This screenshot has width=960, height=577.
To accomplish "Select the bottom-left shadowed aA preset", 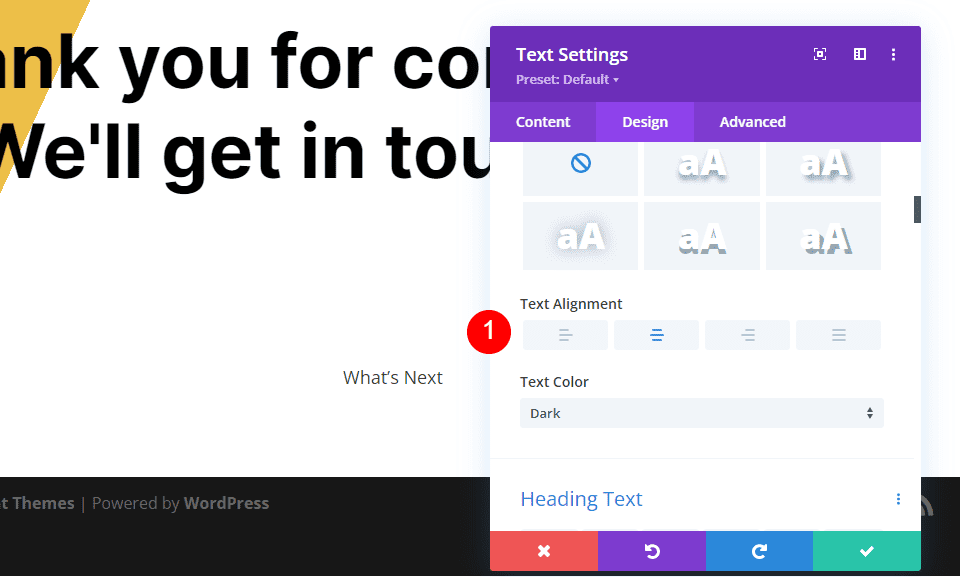I will (580, 236).
